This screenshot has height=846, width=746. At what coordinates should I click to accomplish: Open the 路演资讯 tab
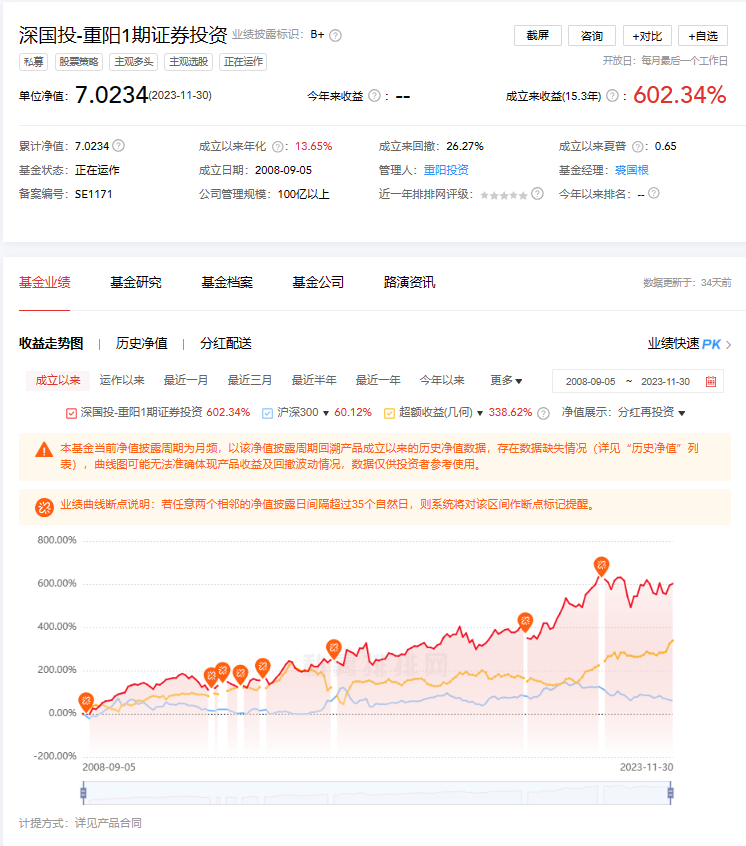coord(409,282)
